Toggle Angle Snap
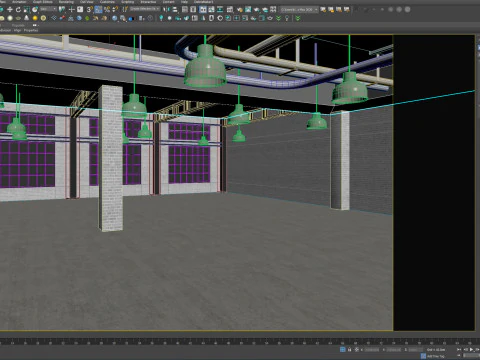The image size is (480, 360). [x=98, y=9]
